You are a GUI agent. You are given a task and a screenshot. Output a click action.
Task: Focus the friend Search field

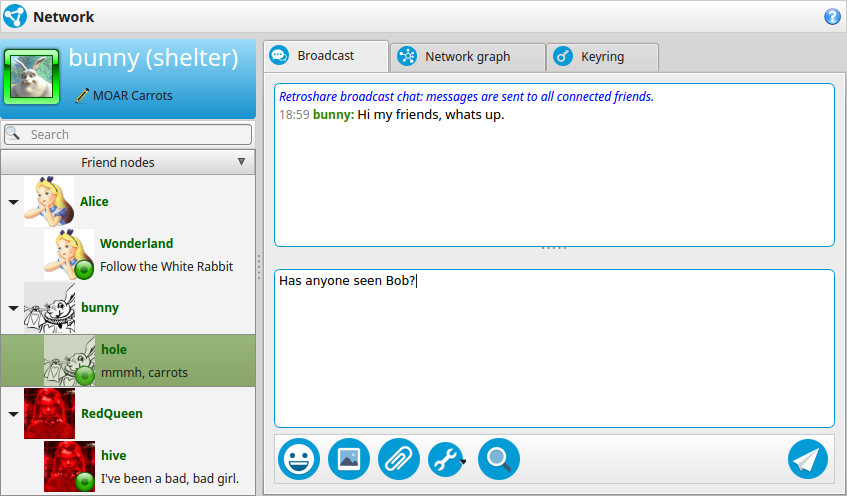click(128, 135)
